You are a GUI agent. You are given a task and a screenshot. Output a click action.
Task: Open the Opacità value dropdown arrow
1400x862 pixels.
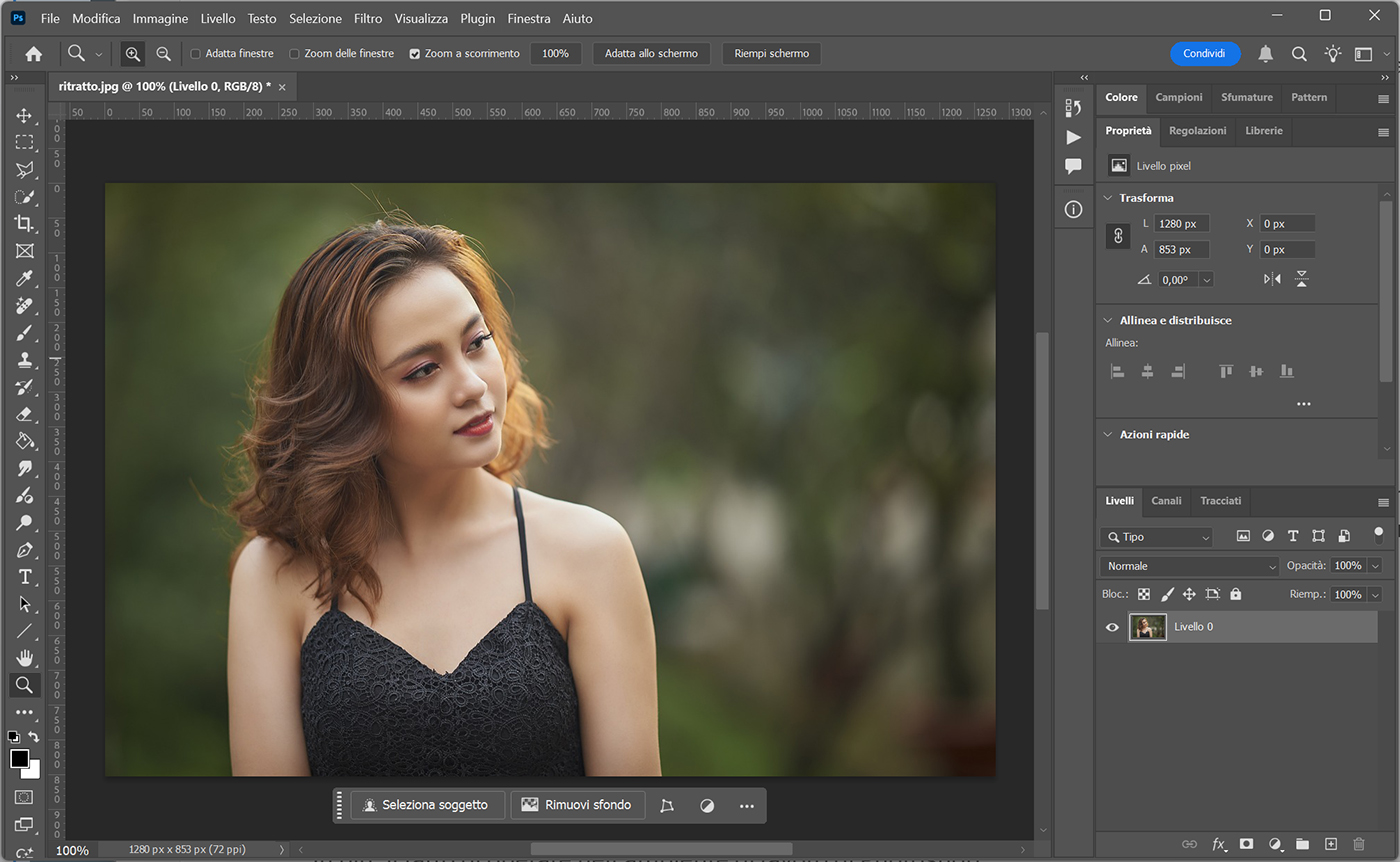coord(1375,566)
